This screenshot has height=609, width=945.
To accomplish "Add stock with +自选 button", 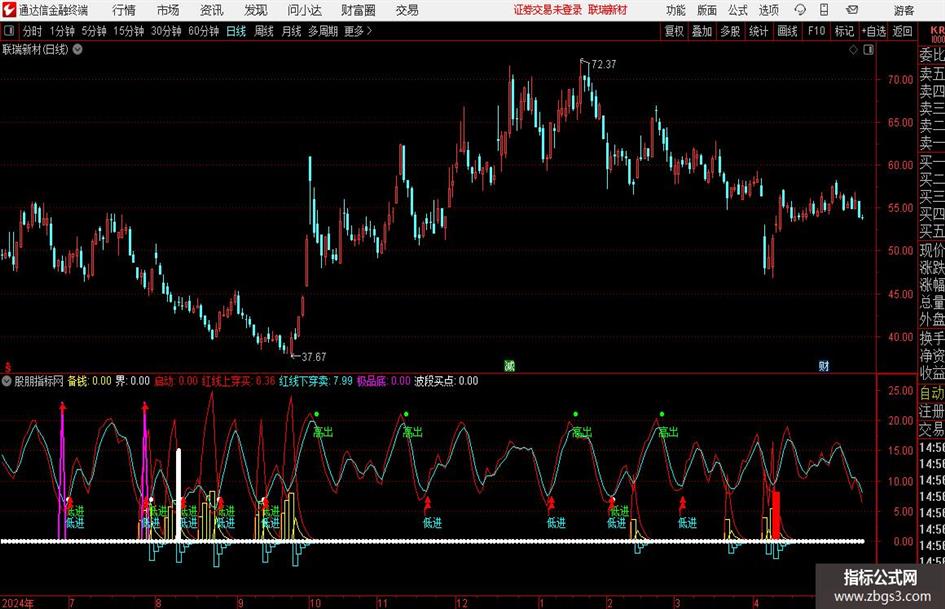I will 874,31.
